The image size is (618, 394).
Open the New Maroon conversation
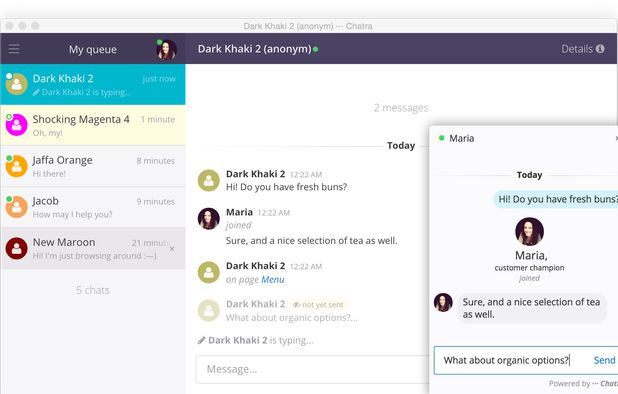point(93,248)
